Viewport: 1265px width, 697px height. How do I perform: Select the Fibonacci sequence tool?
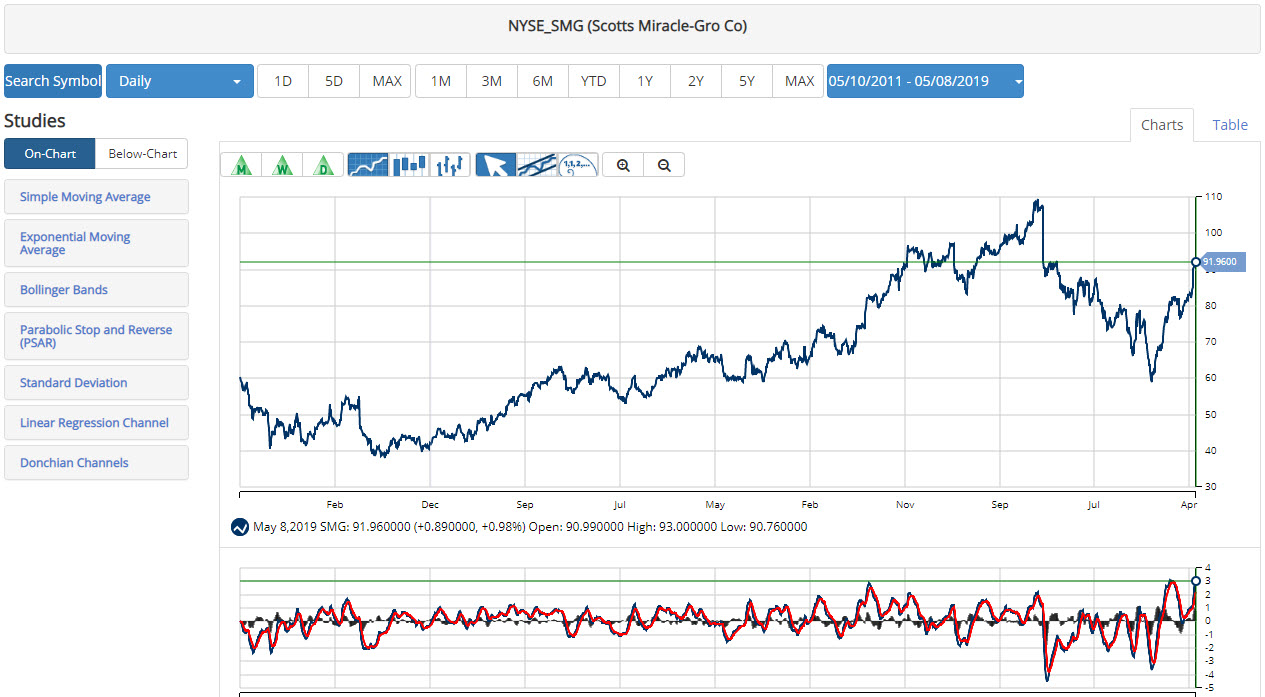click(x=578, y=165)
